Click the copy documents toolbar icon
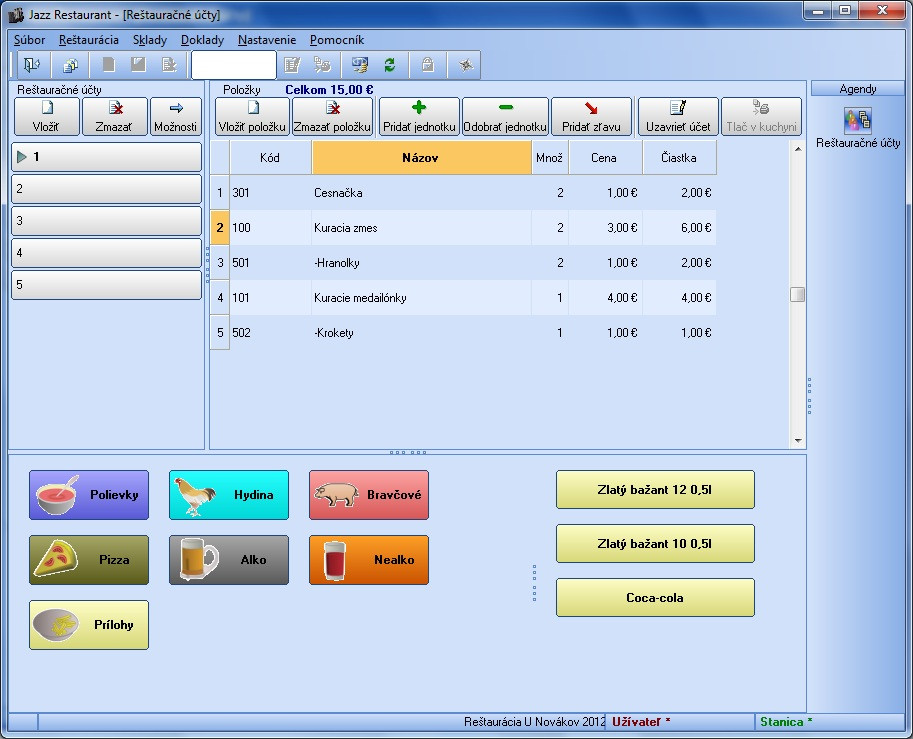This screenshot has height=739, width=913. (x=70, y=65)
